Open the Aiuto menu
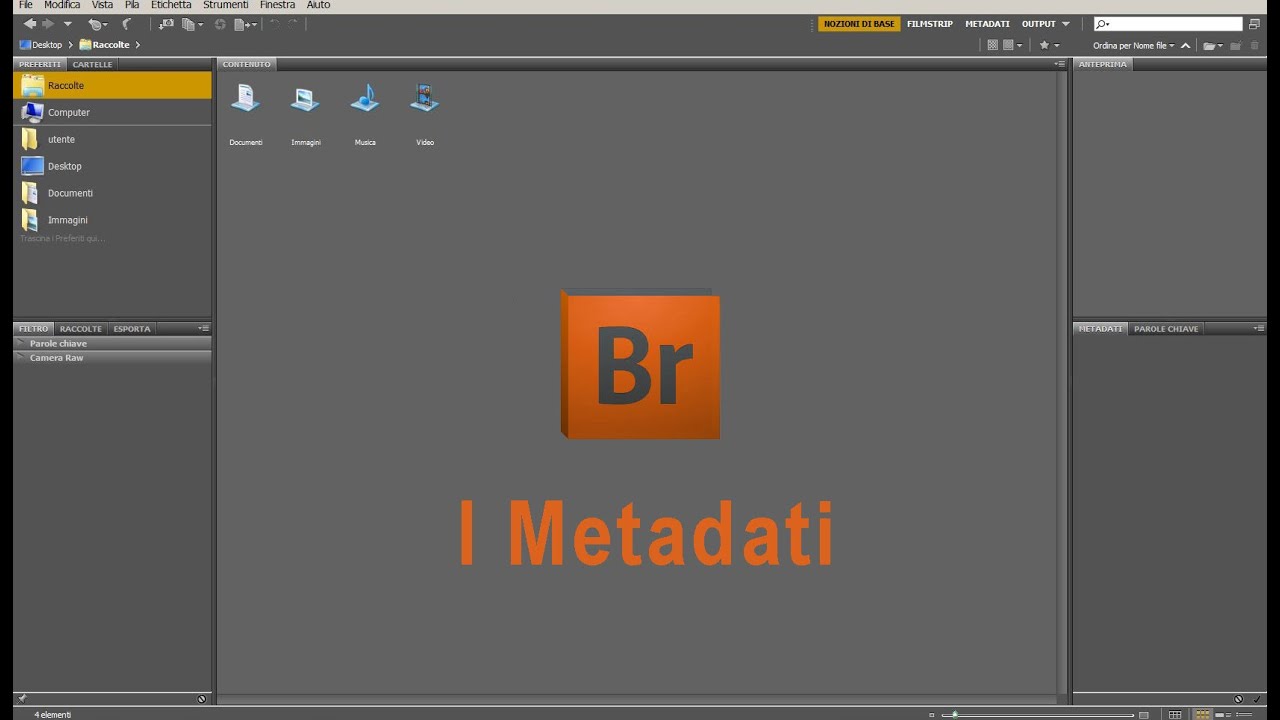The image size is (1280, 720). click(318, 5)
